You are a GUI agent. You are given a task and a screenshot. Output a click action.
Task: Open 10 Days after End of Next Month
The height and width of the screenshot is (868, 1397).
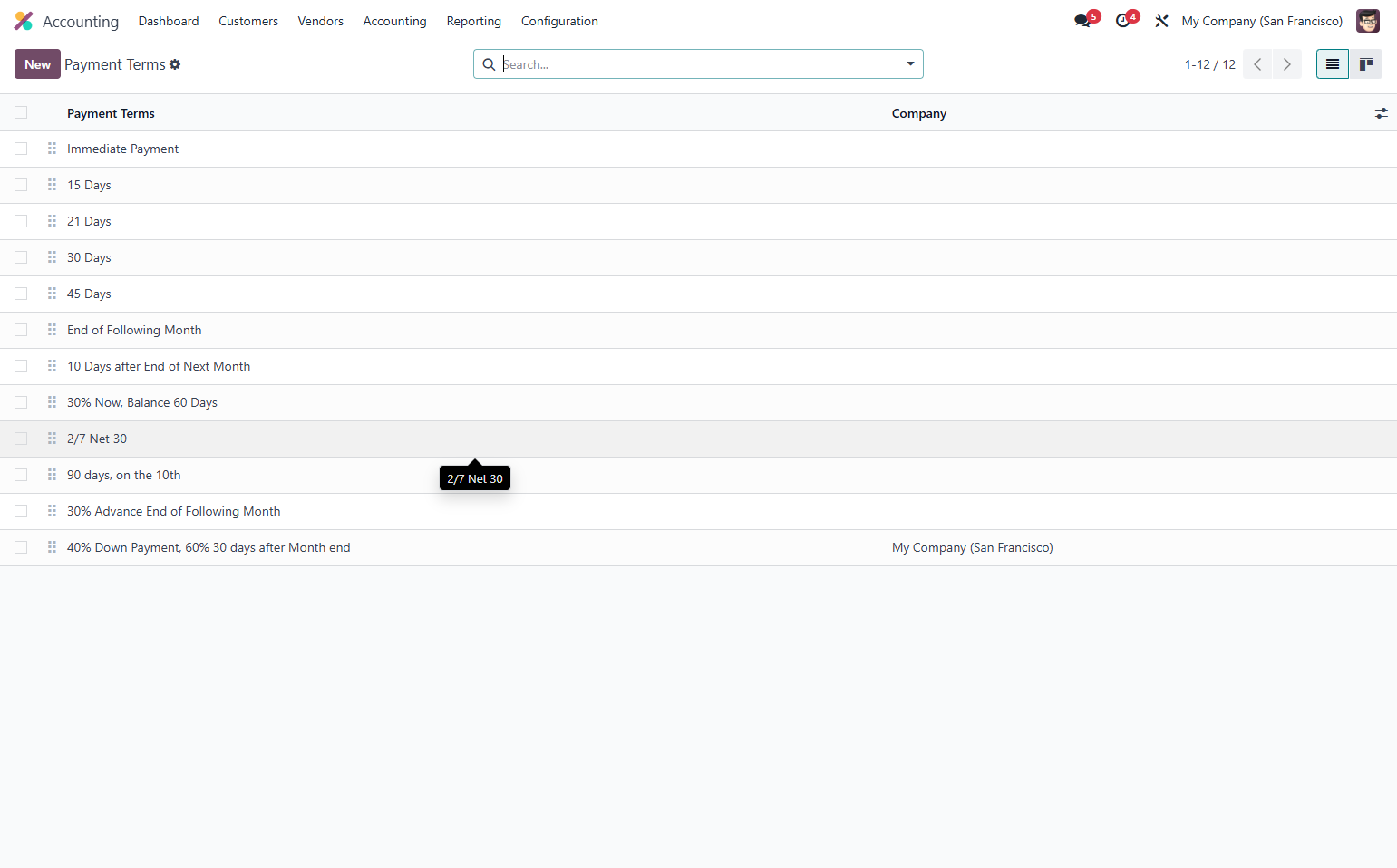click(159, 366)
